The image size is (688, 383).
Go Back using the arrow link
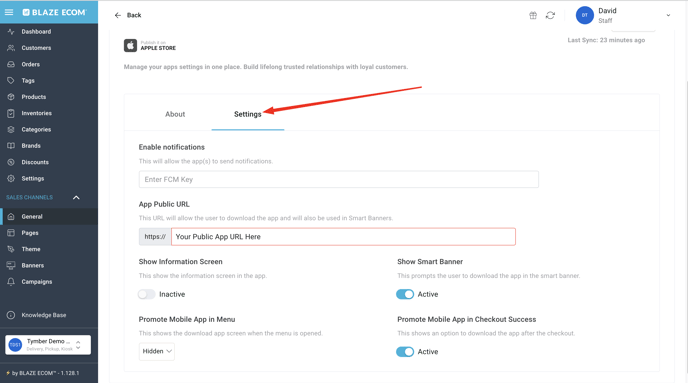click(x=128, y=15)
